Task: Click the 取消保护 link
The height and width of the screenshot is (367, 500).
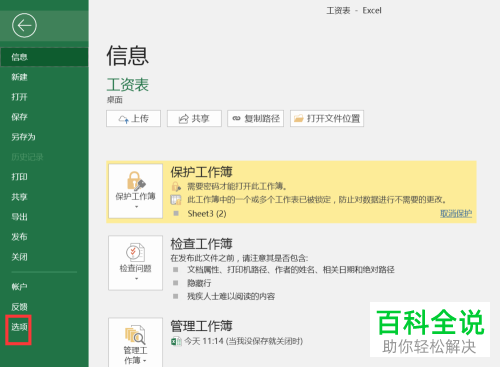Action: pos(456,213)
